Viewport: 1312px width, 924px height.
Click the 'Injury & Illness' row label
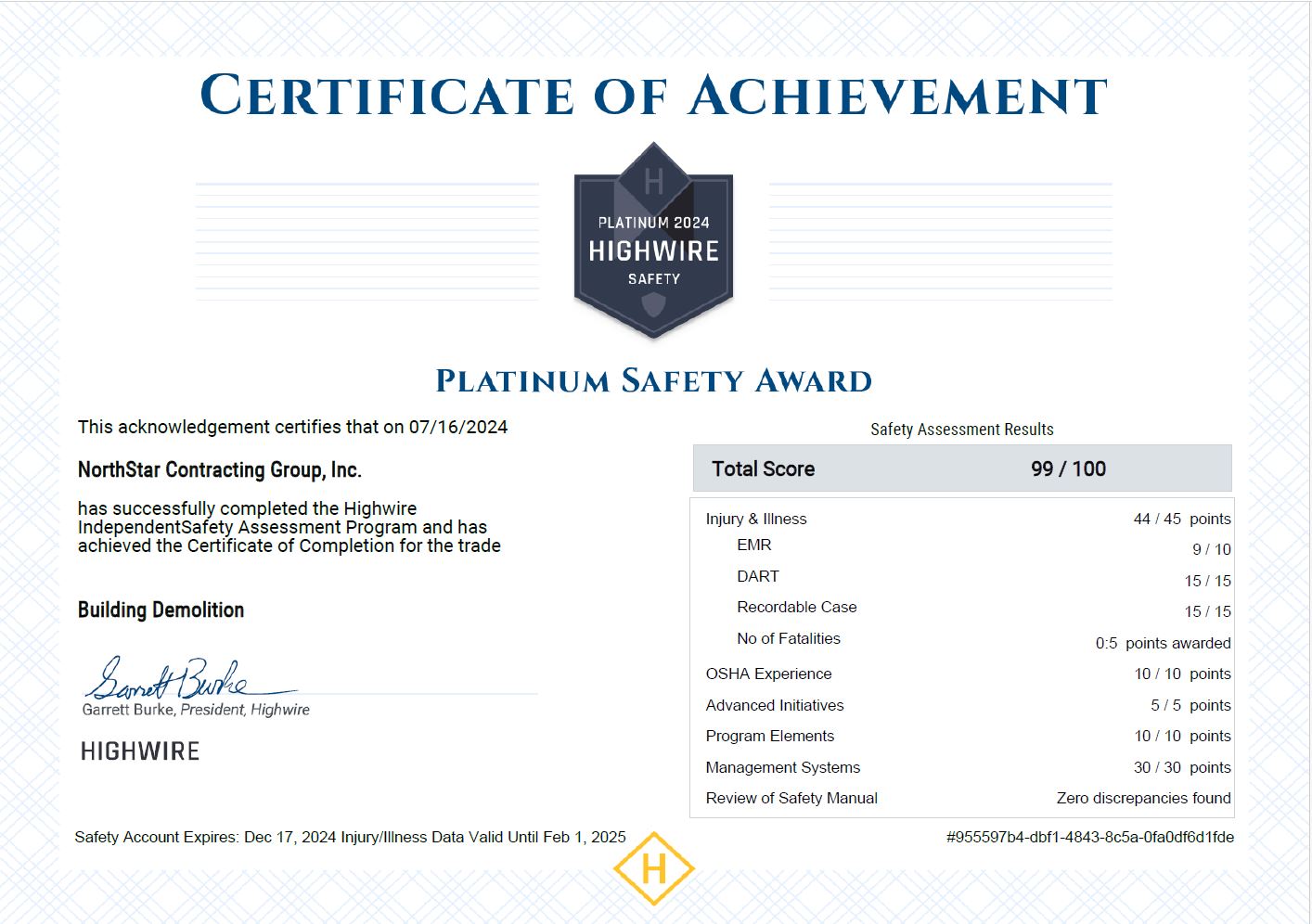pos(756,519)
